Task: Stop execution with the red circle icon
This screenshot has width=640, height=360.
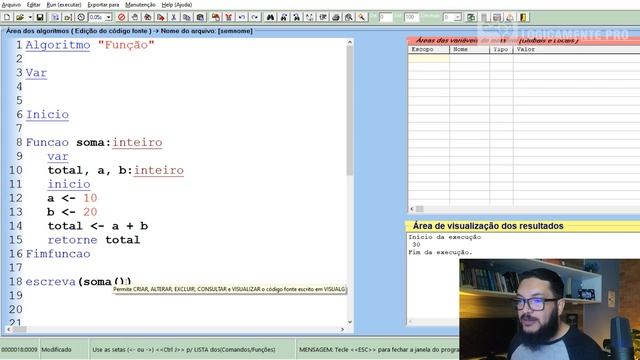Action: [x=121, y=17]
